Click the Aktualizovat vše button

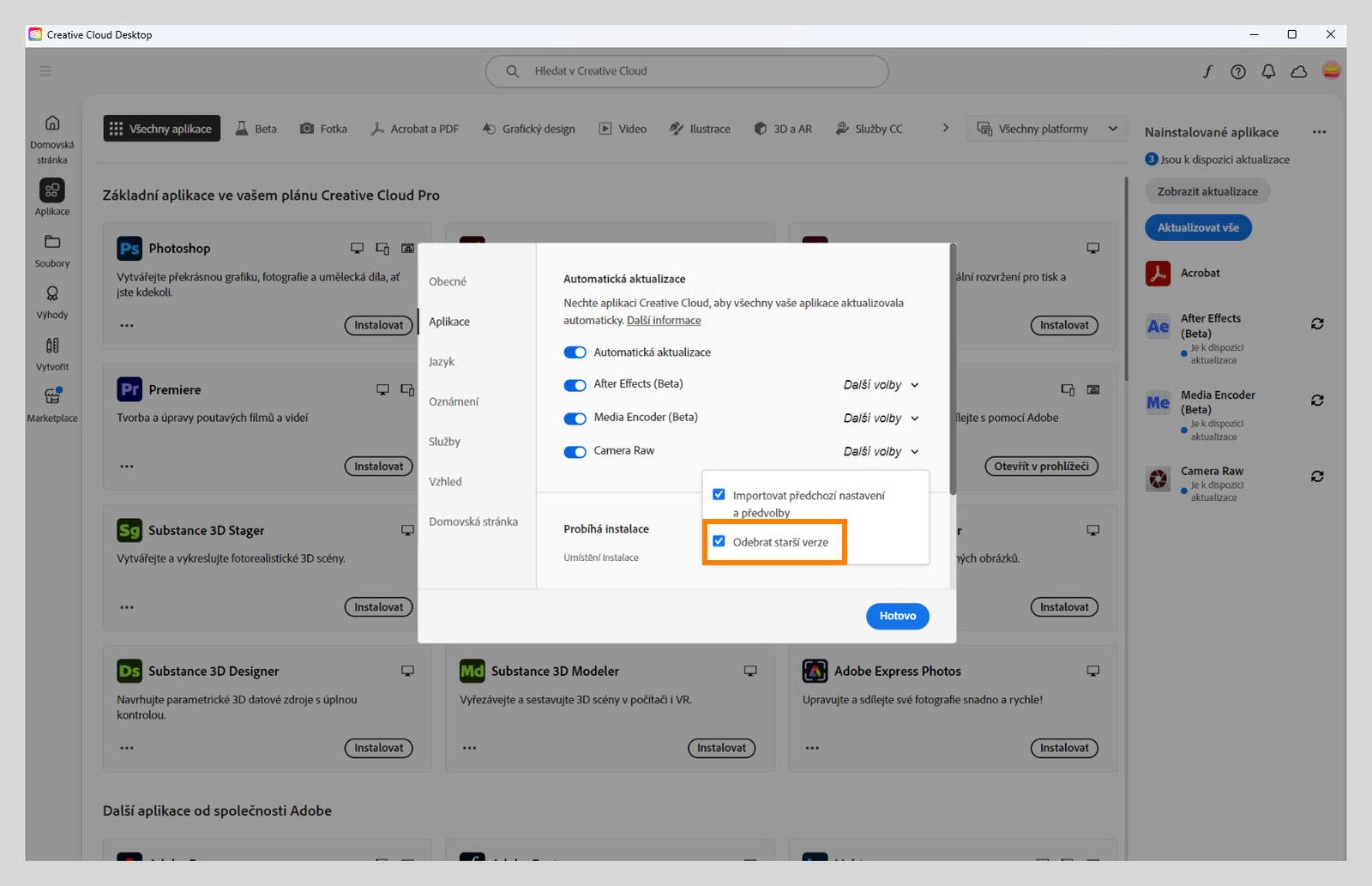pos(1198,227)
